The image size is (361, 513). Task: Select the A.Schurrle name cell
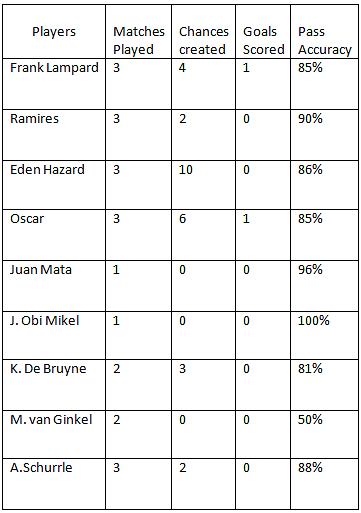point(54,484)
